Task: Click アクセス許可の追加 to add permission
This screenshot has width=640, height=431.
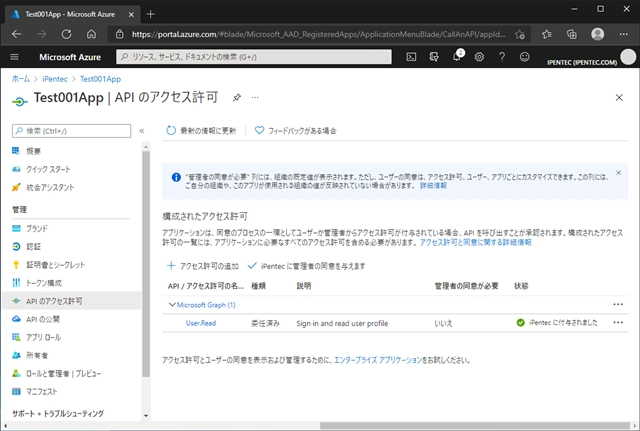Action: pyautogui.click(x=203, y=266)
